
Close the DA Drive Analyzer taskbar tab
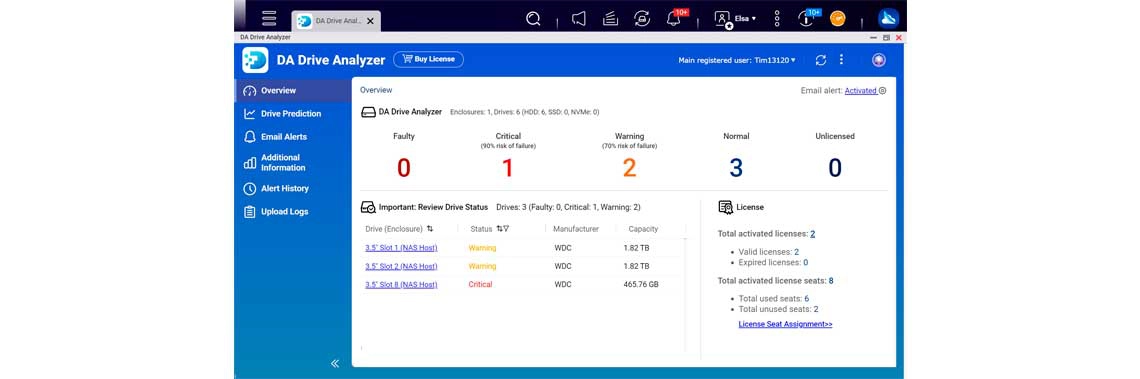pyautogui.click(x=370, y=21)
